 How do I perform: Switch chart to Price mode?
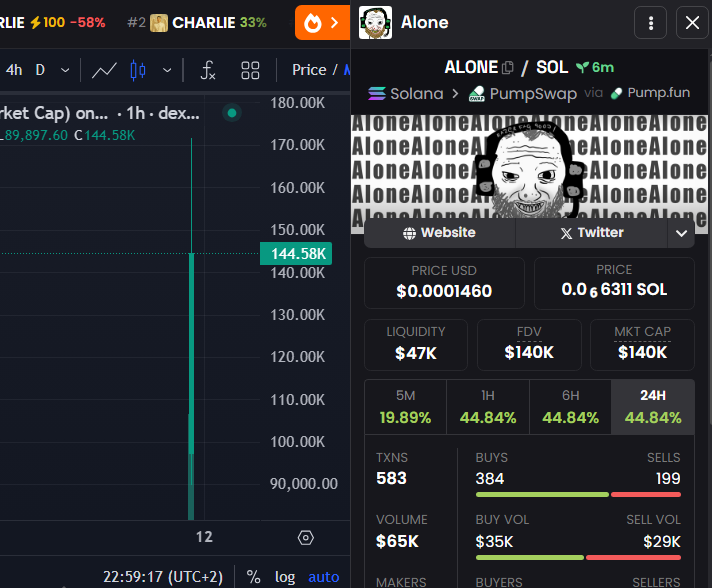(x=309, y=70)
